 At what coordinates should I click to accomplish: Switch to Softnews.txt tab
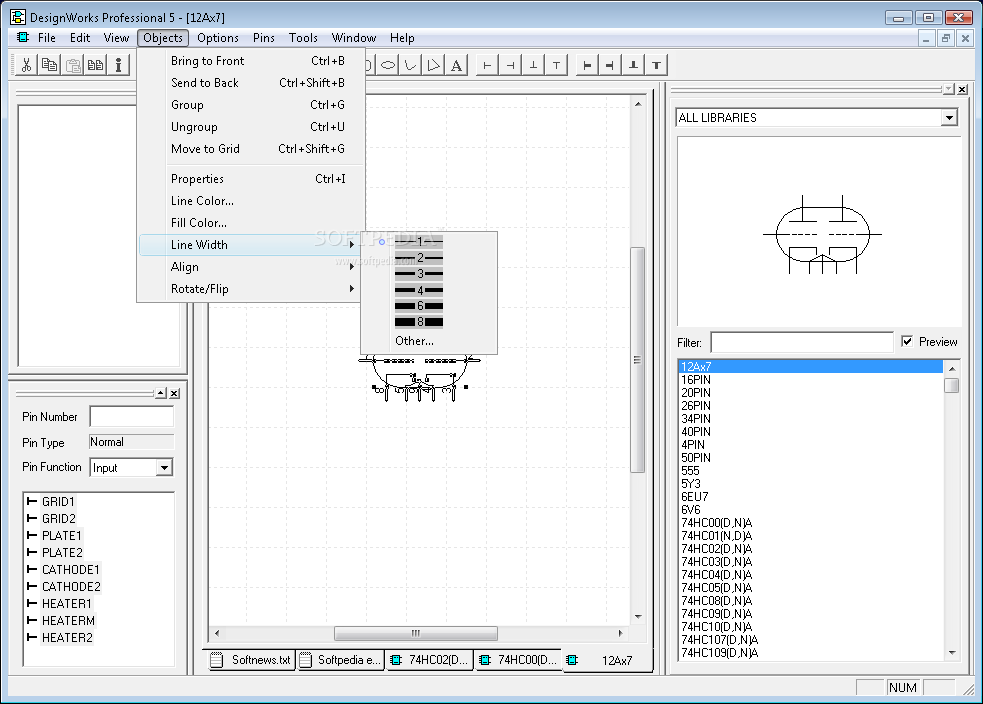(x=251, y=659)
